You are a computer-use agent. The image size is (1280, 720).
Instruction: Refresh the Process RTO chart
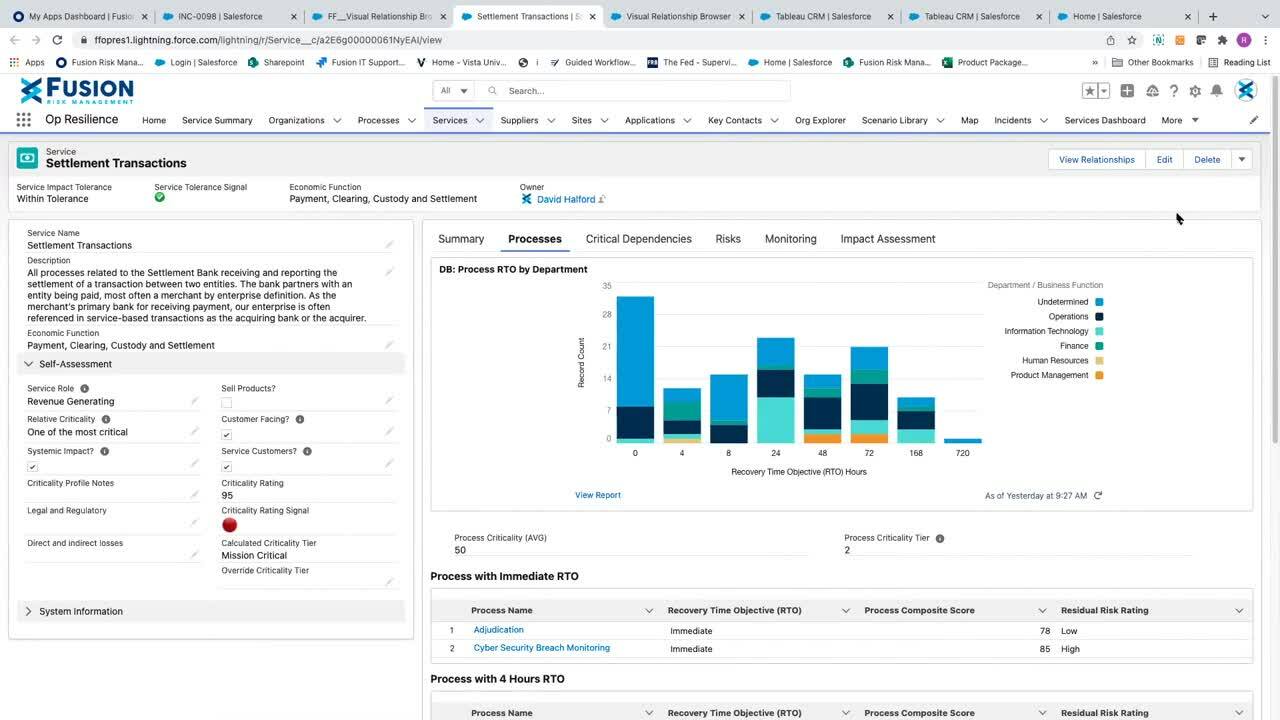pos(1098,496)
